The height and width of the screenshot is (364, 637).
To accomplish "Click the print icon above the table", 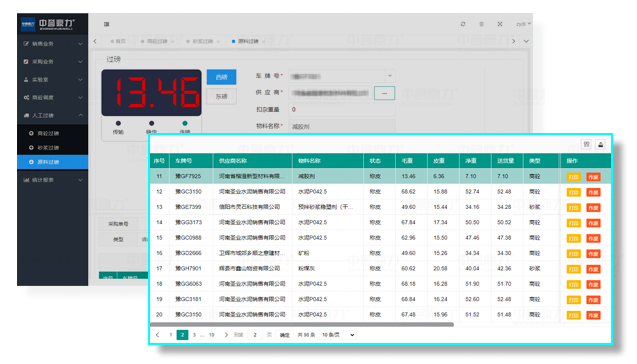I will pyautogui.click(x=600, y=144).
